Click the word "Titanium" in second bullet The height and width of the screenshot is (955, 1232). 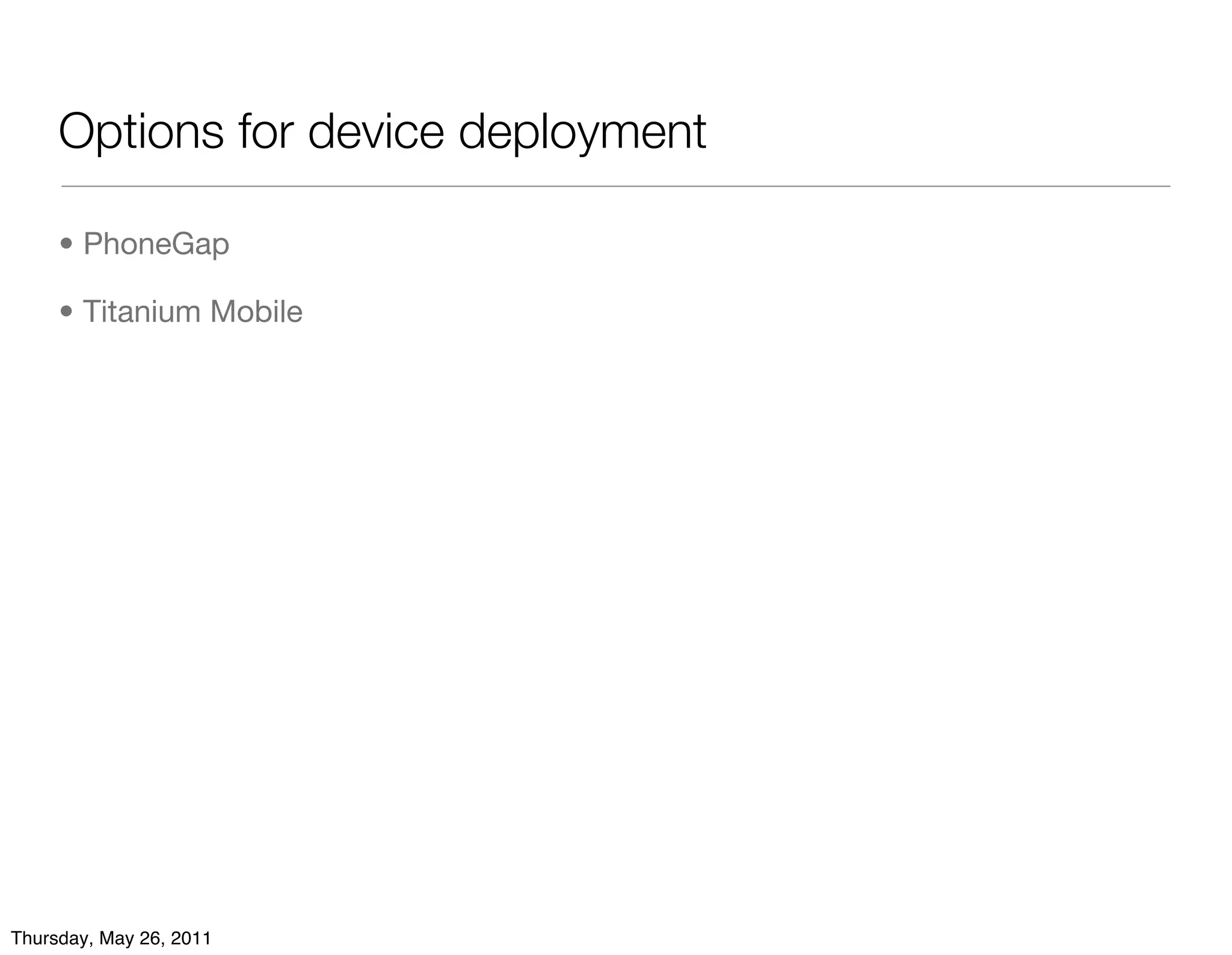pos(141,312)
